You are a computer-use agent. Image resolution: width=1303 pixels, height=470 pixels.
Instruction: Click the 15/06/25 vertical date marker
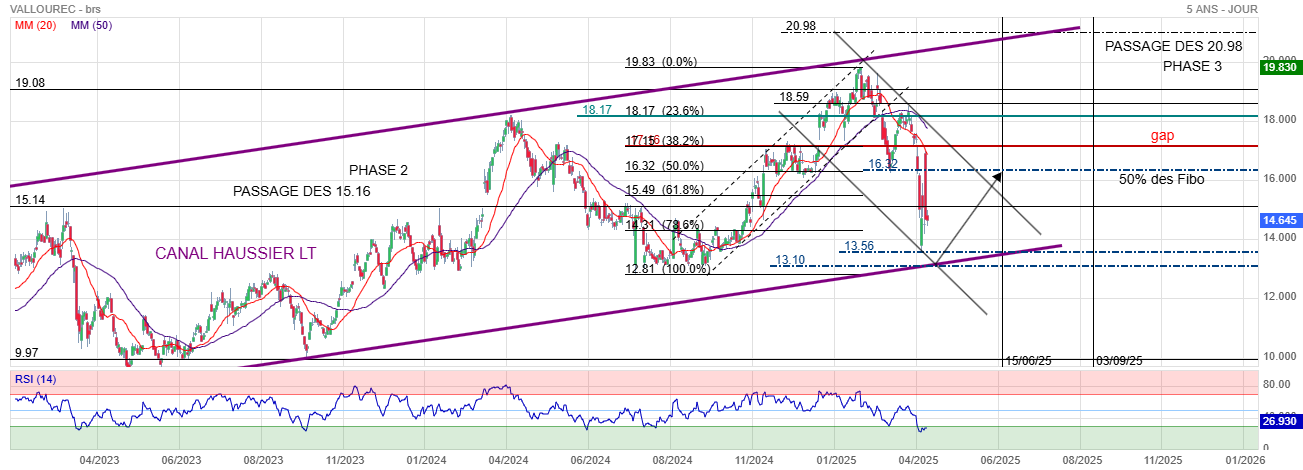pos(1028,360)
